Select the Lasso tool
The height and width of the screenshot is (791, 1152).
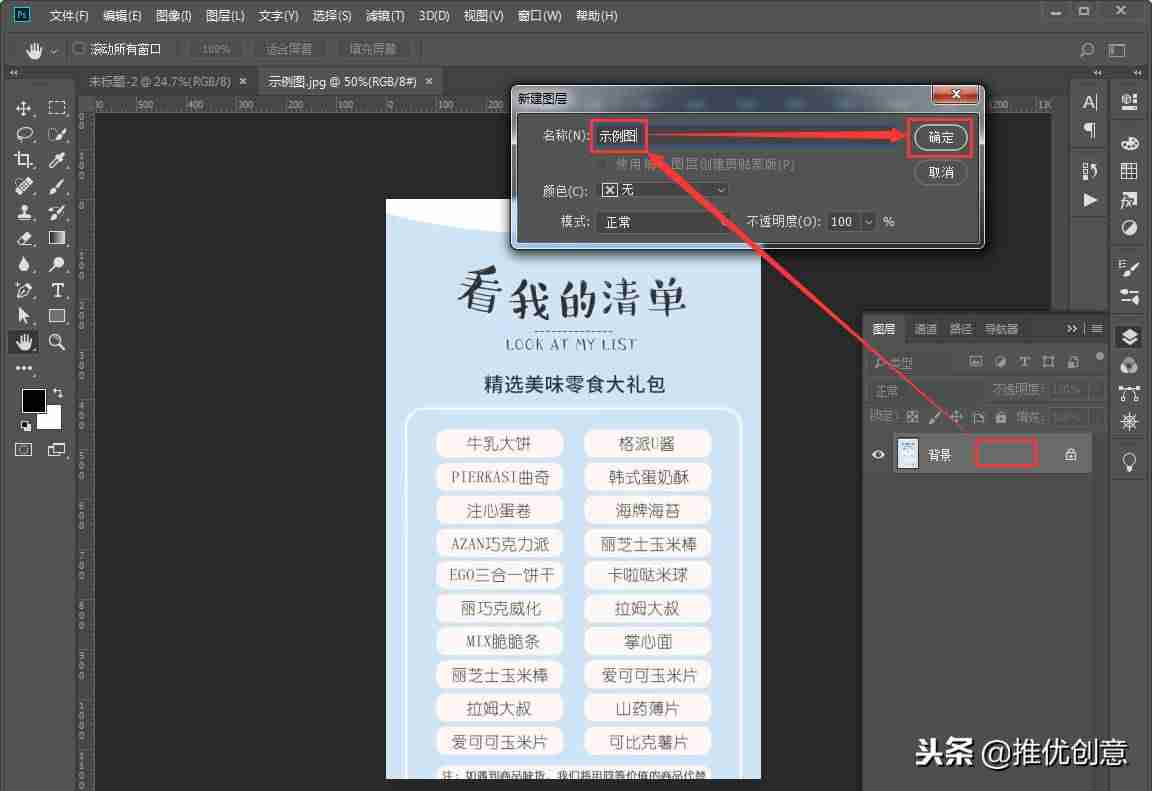point(24,134)
